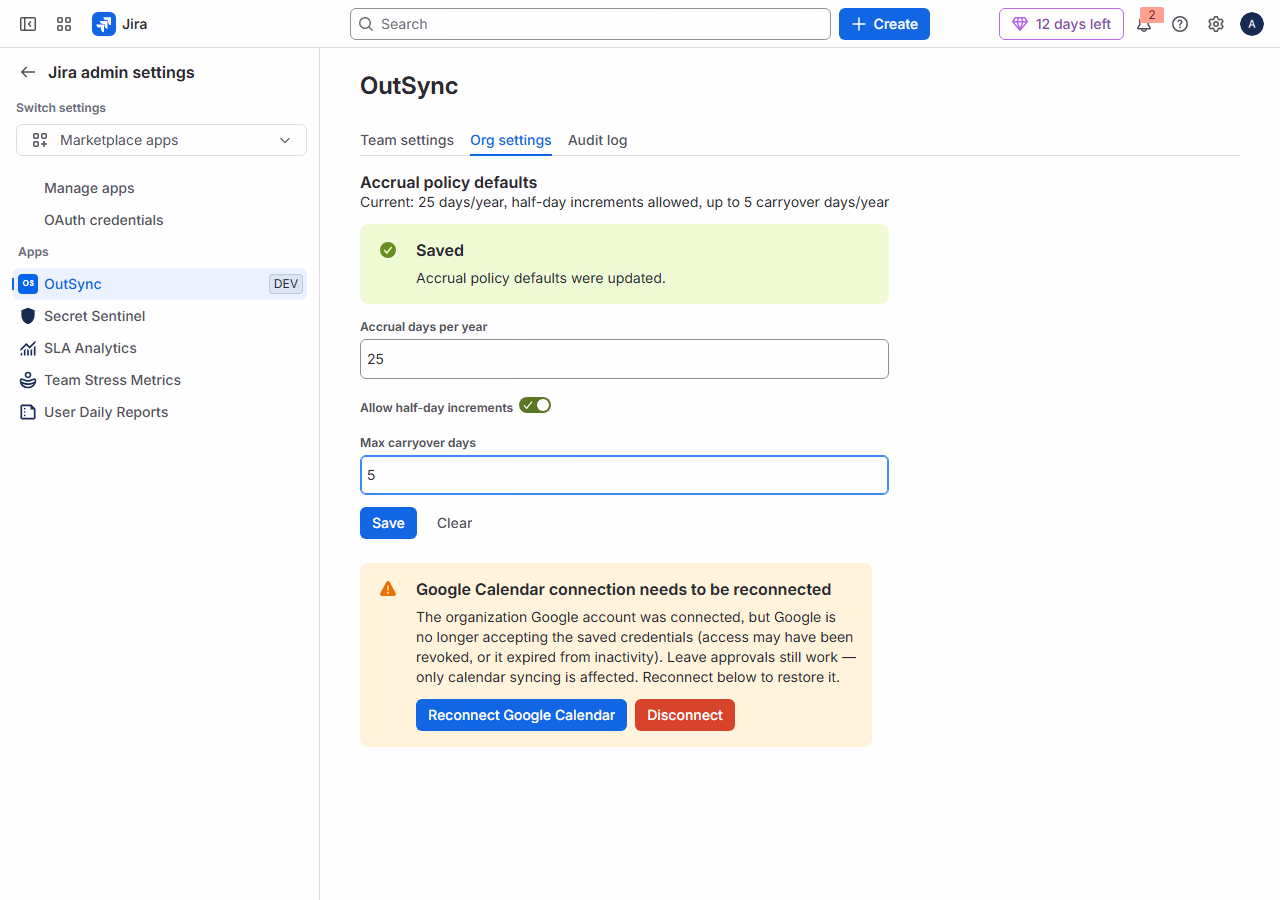Click the Create button

[x=884, y=24]
